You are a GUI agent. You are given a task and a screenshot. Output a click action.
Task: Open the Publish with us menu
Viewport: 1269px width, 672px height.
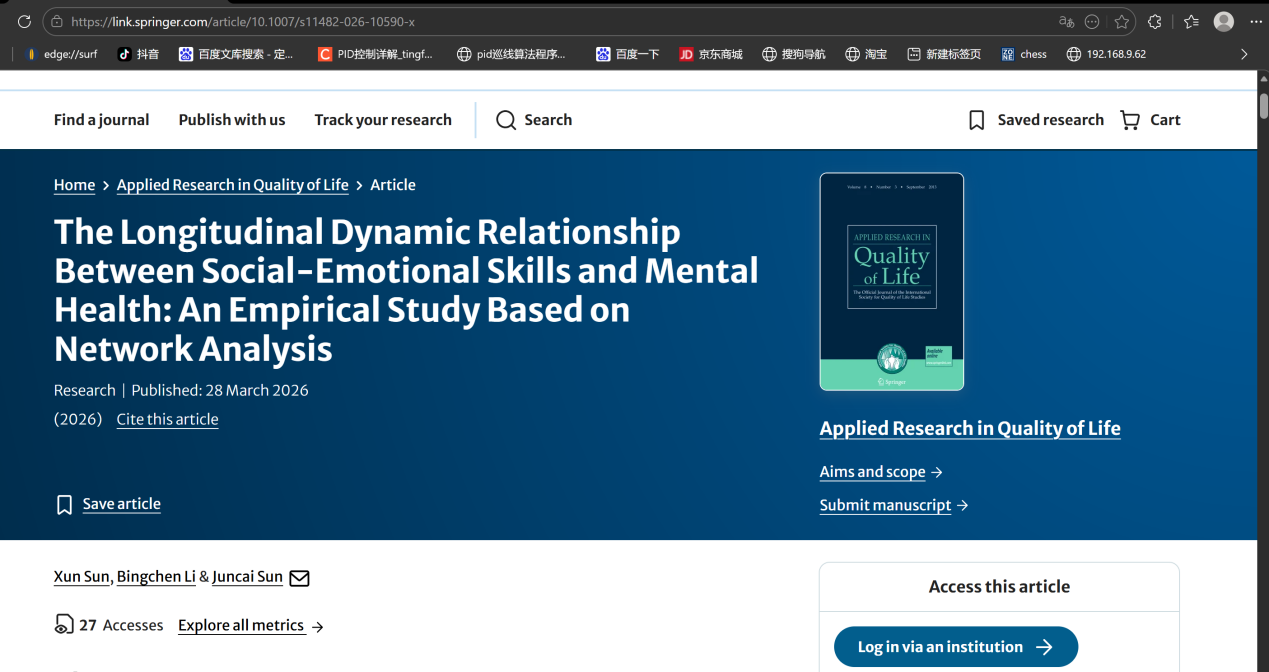232,120
